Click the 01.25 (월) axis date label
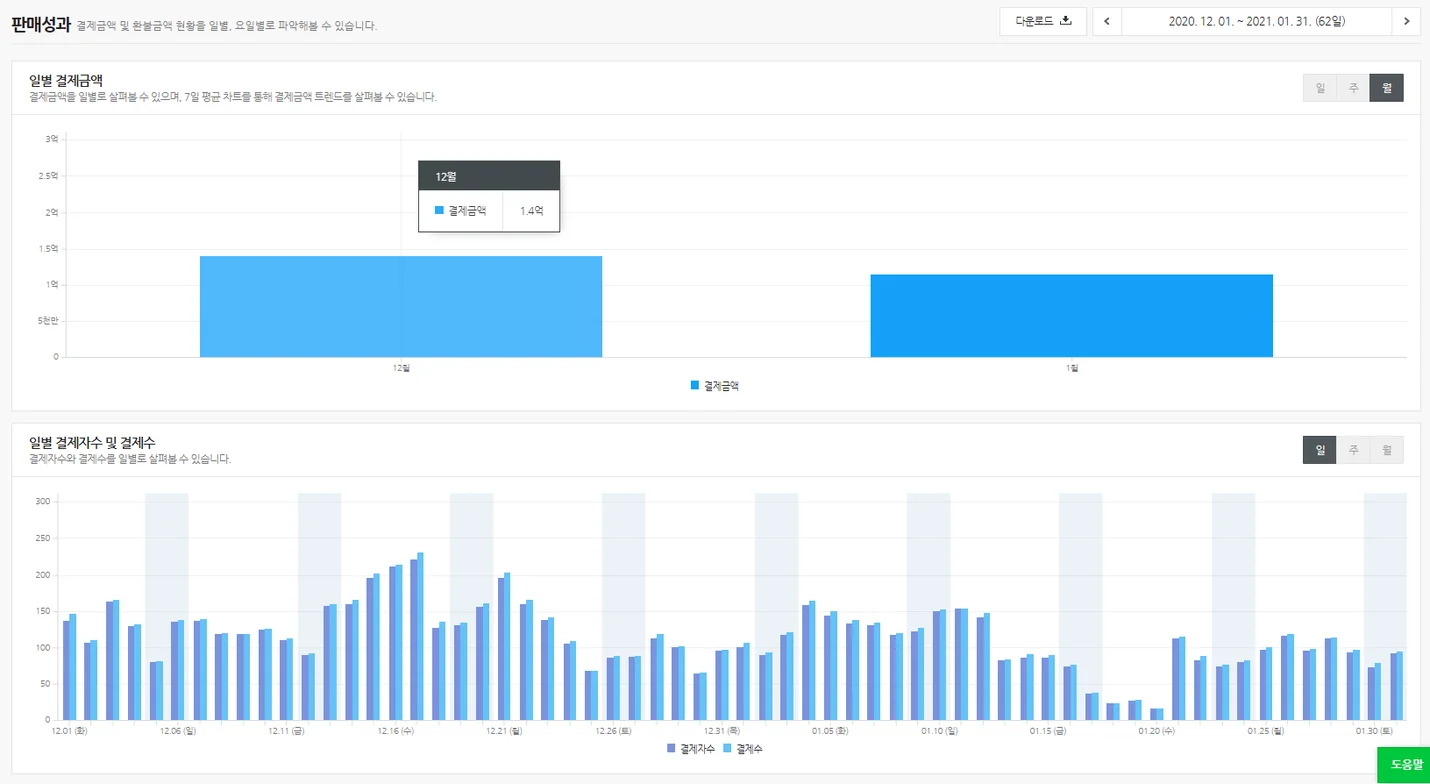Image resolution: width=1430 pixels, height=784 pixels. [1266, 731]
